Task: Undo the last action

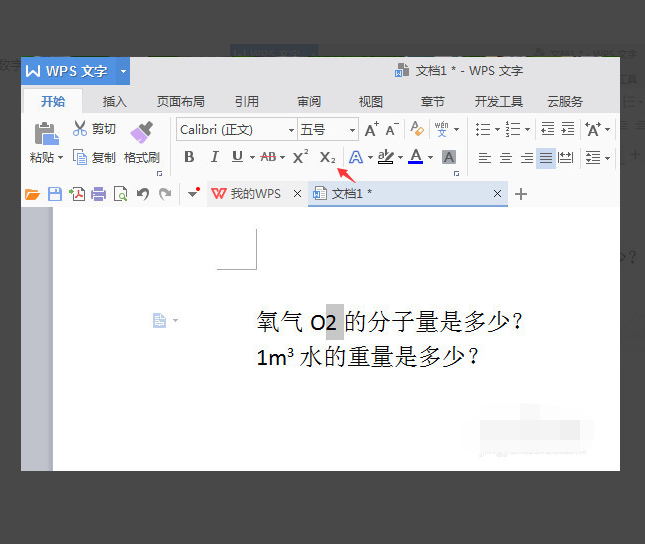Action: coord(143,193)
